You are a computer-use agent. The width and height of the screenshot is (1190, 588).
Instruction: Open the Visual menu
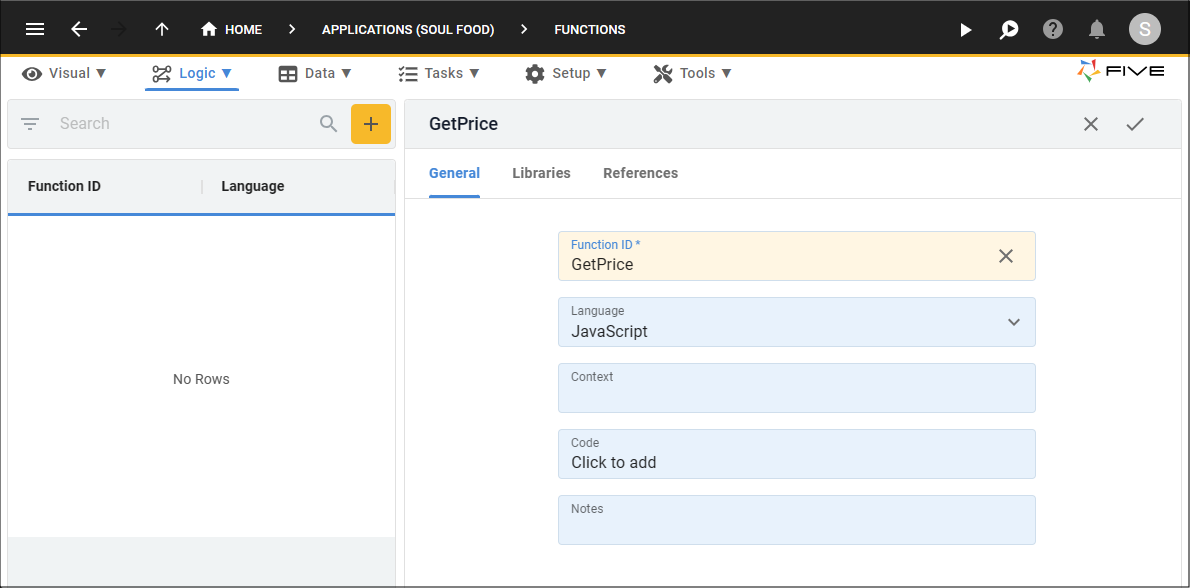65,74
